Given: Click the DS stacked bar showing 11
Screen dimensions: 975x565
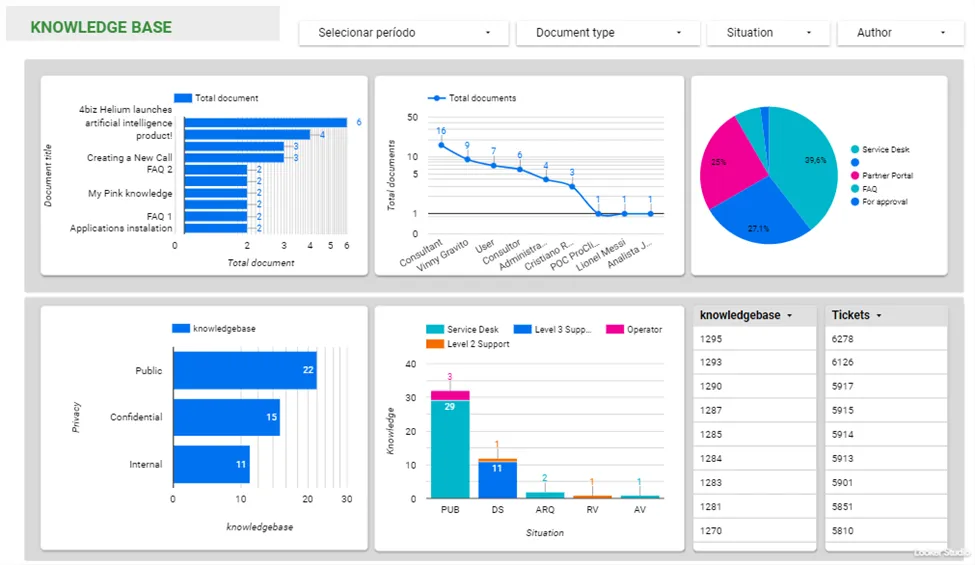Looking at the screenshot, I should (497, 479).
